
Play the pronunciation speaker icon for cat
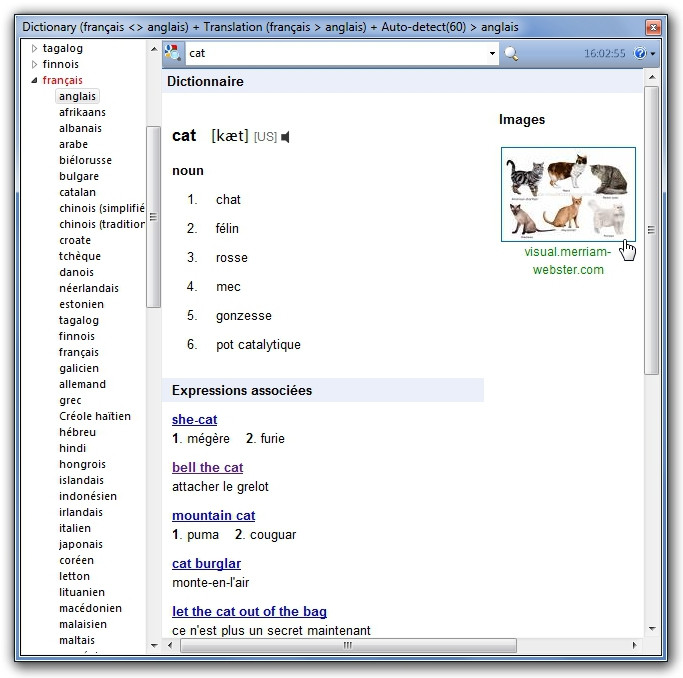point(287,137)
